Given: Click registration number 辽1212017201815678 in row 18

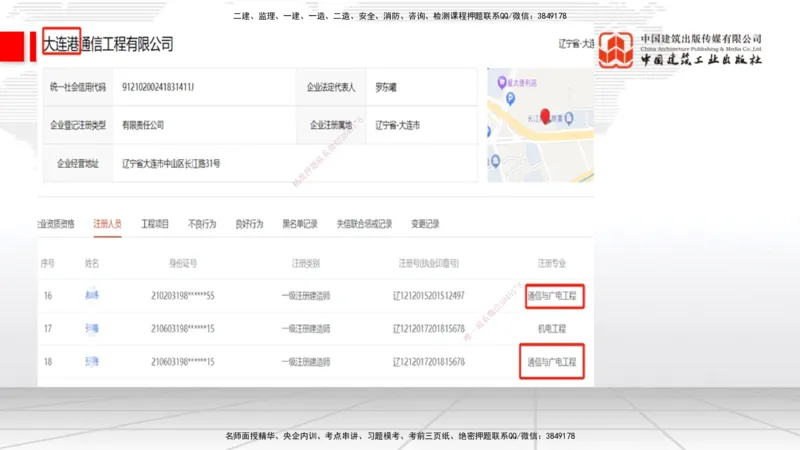Looking at the screenshot, I should (429, 362).
